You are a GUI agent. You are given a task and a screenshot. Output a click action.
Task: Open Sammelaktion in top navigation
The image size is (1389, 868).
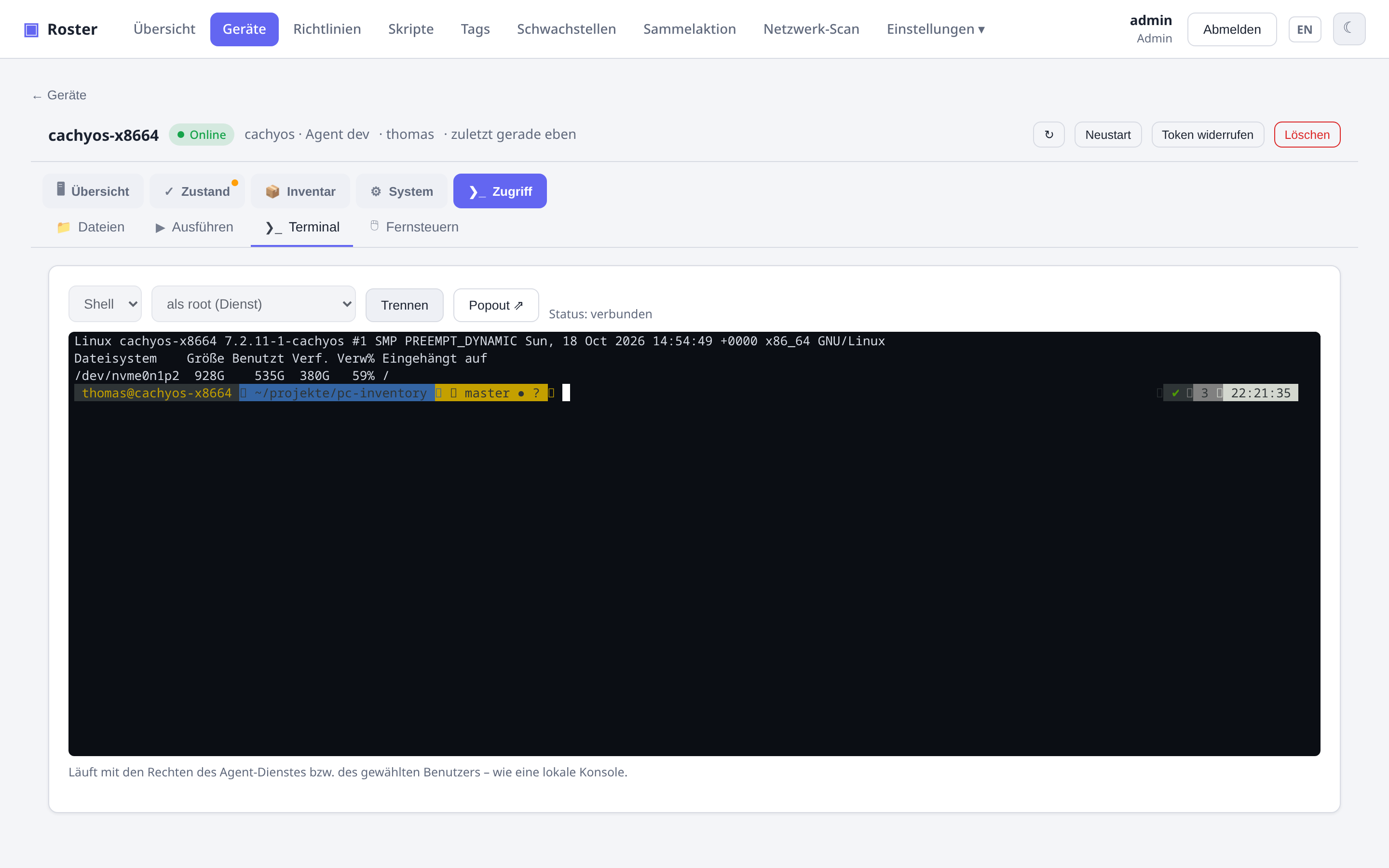[x=689, y=29]
